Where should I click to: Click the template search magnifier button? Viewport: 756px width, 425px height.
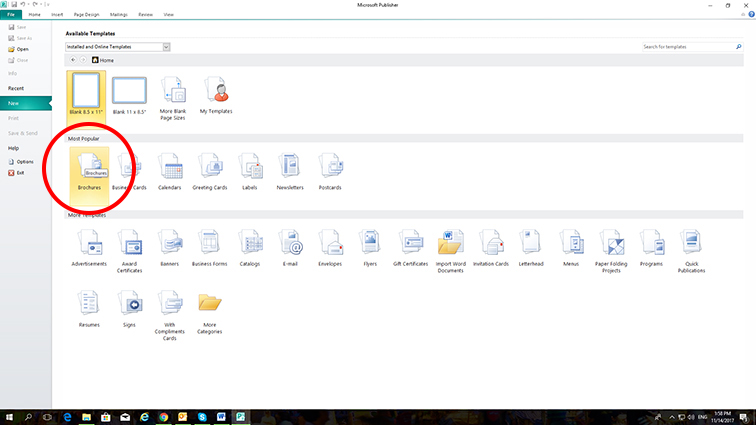click(739, 47)
